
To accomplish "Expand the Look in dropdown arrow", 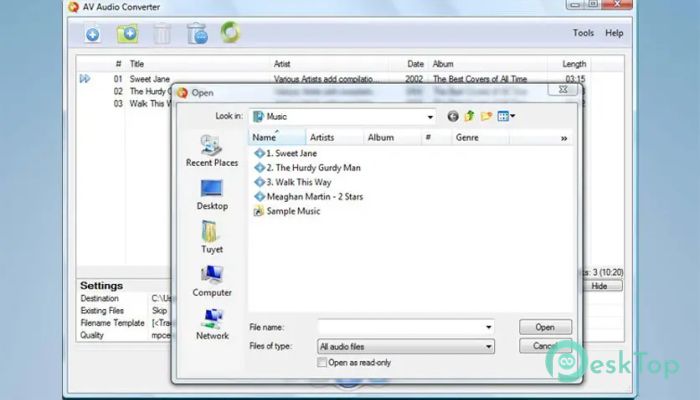I will [x=430, y=117].
